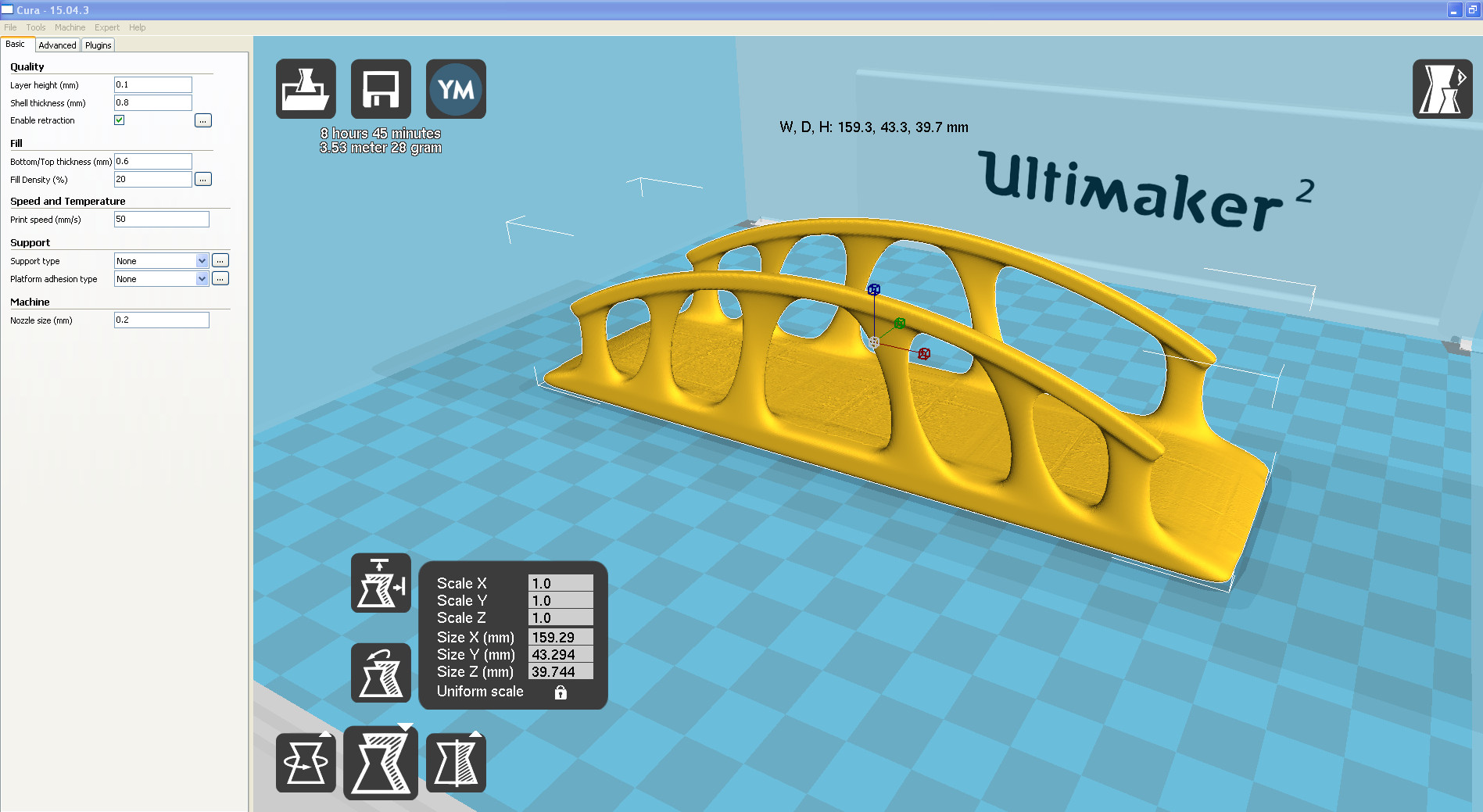
Task: Open the File menu
Action: [x=10, y=27]
